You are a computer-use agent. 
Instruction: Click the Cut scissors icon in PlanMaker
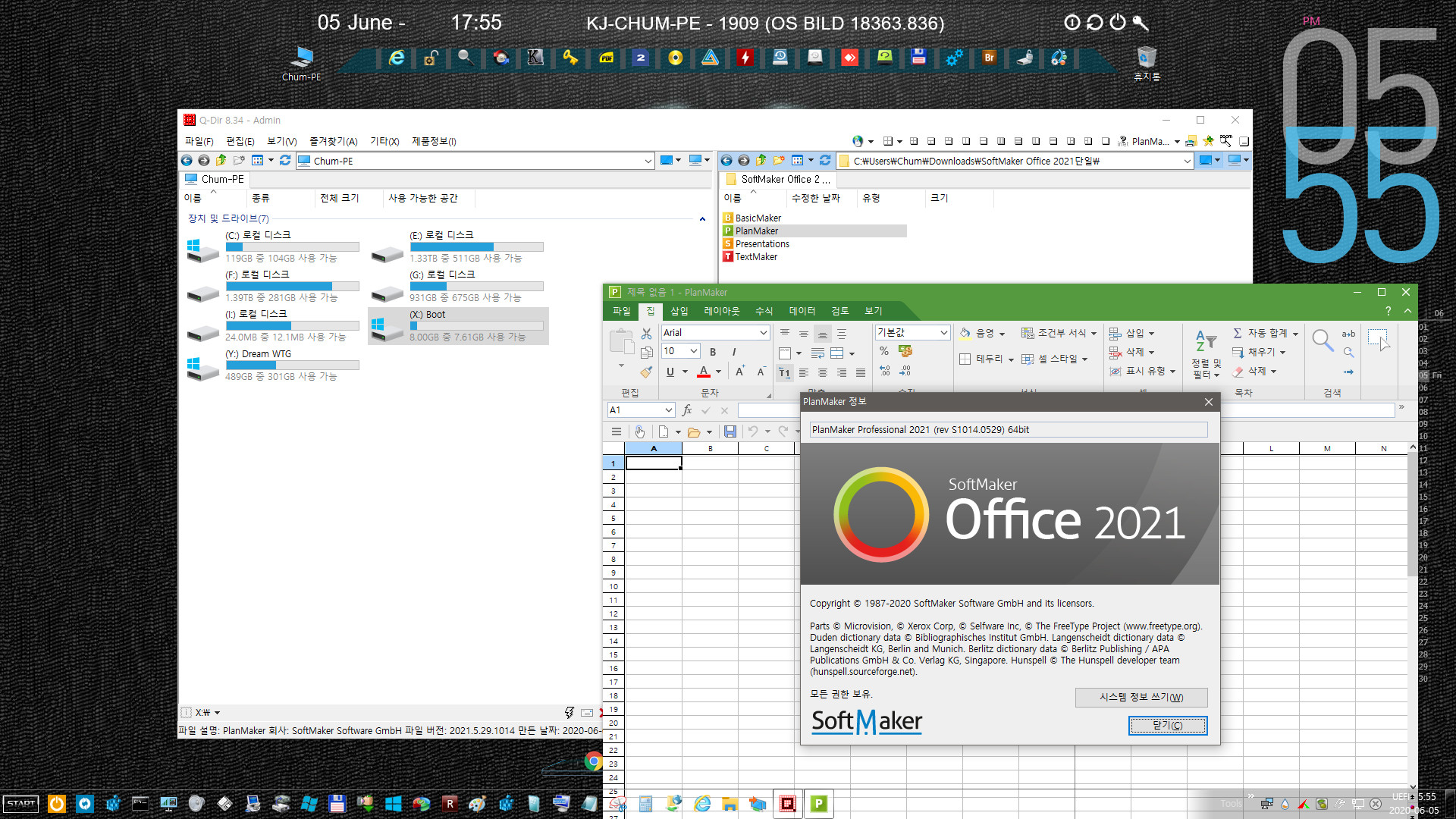[x=646, y=334]
